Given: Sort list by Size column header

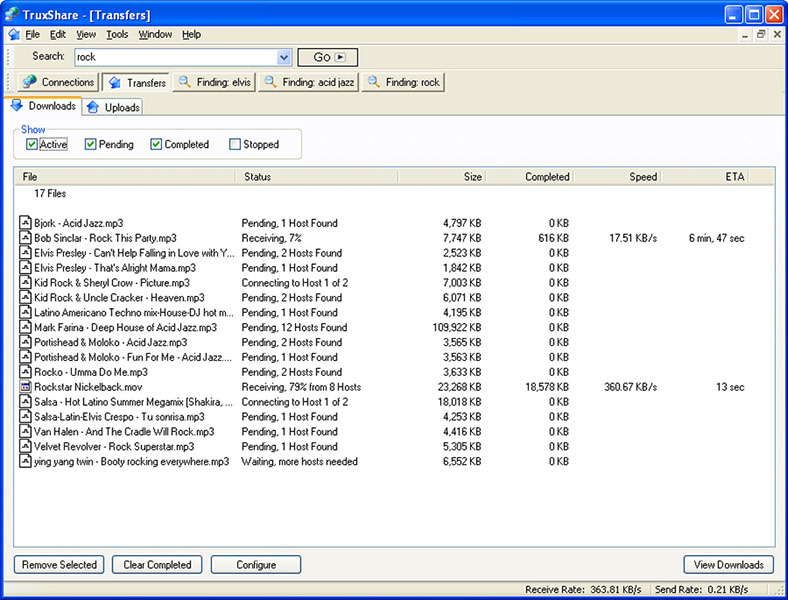Looking at the screenshot, I should [441, 177].
